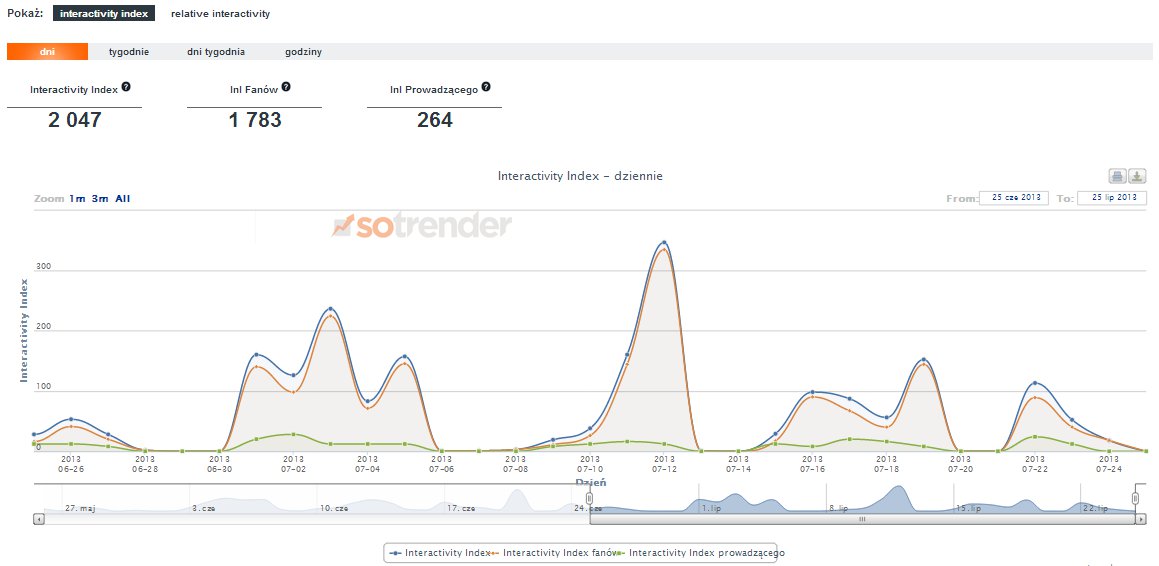The image size is (1159, 566).
Task: Show help for InI Prowadzącego
Action: [x=486, y=88]
